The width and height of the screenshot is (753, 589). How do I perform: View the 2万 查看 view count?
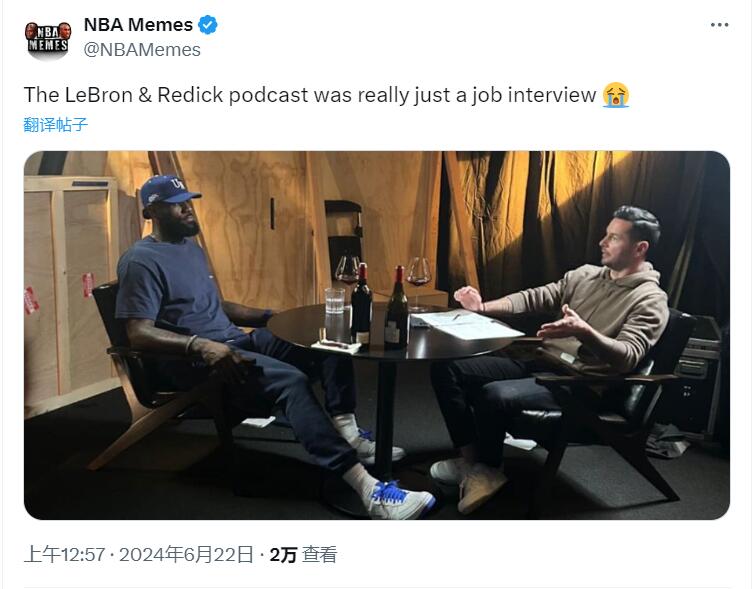click(303, 554)
